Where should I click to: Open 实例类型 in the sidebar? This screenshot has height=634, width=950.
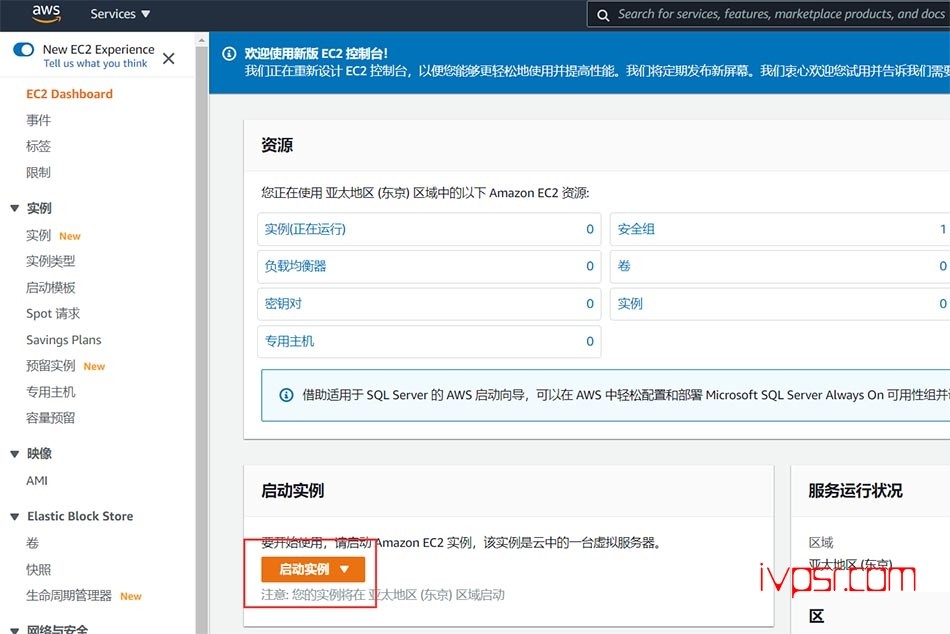coord(50,261)
